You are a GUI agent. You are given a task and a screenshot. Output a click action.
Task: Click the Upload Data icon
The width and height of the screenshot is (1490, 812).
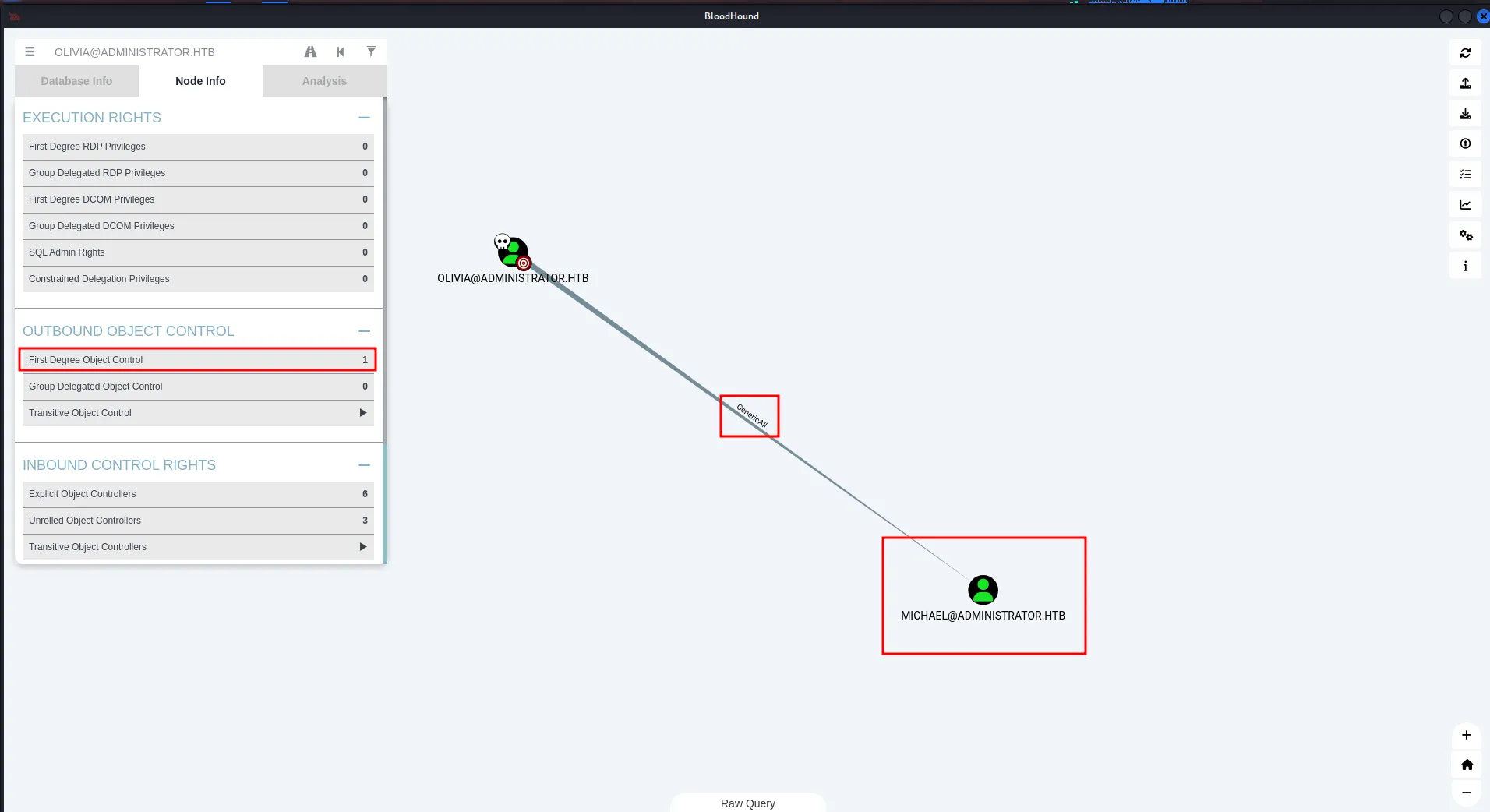coord(1465,144)
